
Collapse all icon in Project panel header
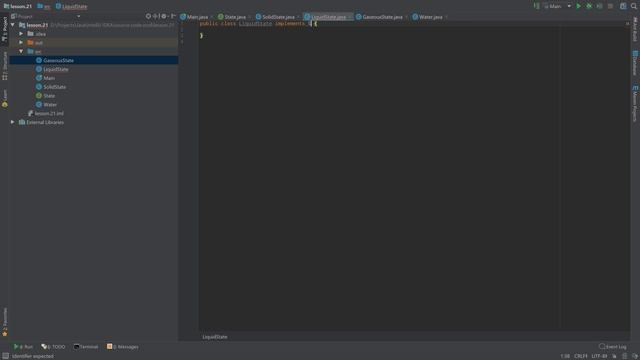tap(156, 16)
